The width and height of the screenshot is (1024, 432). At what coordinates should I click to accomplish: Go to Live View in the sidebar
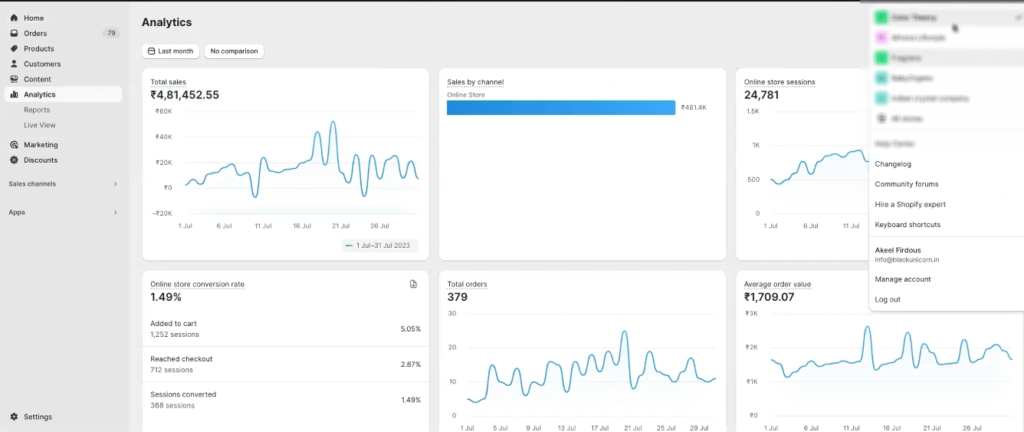pos(40,125)
